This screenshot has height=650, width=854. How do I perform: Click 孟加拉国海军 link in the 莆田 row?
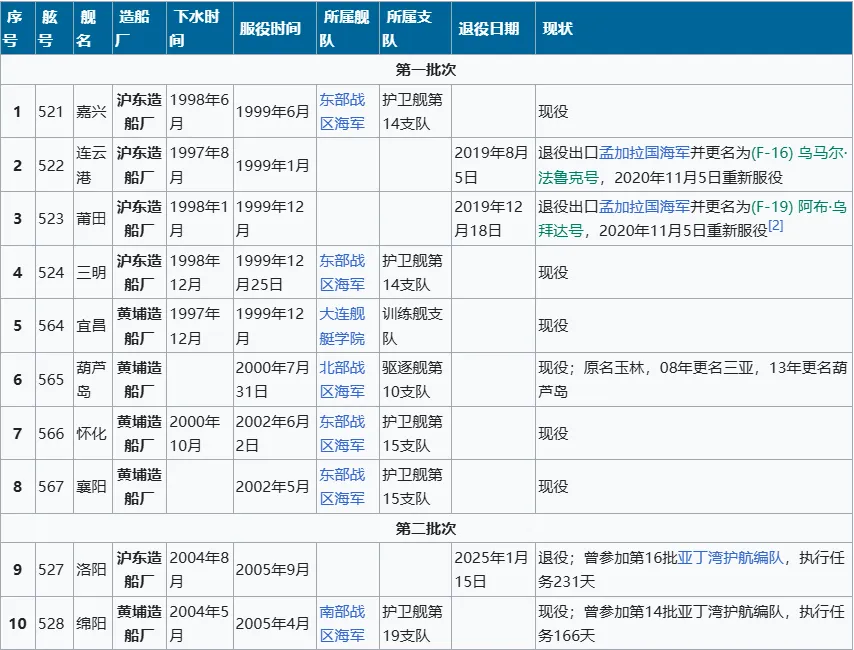645,207
